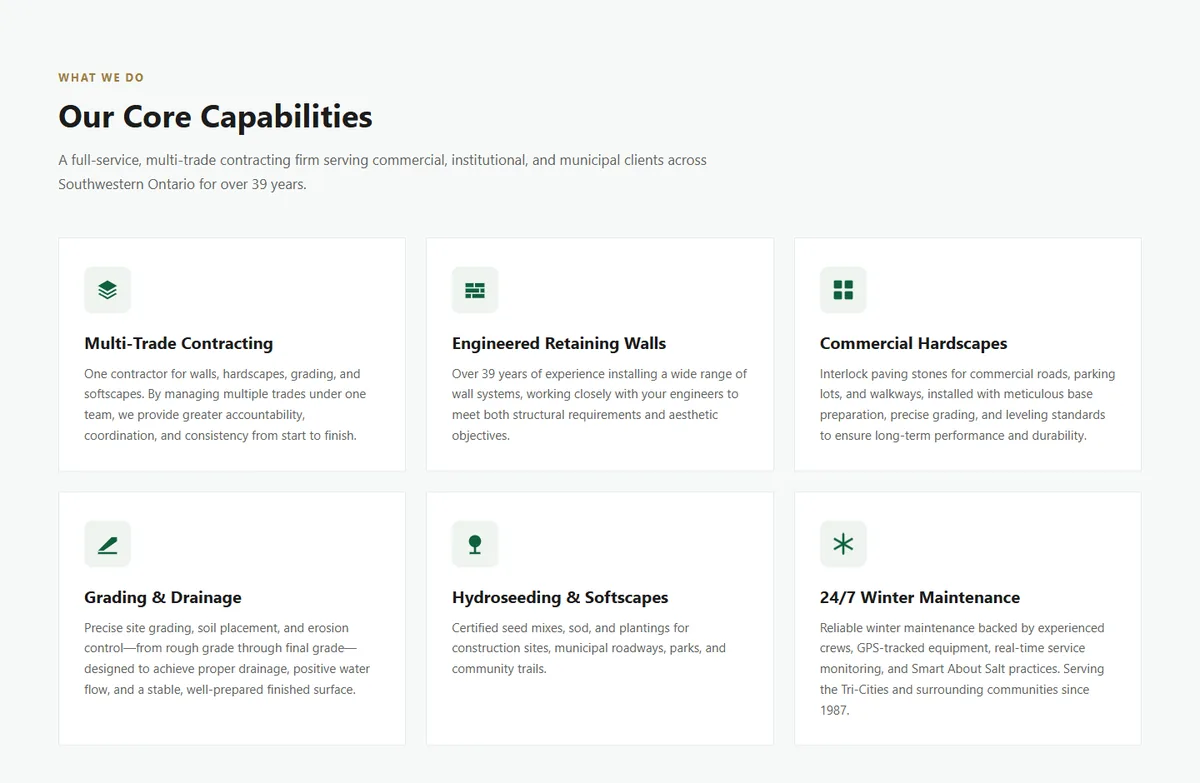Click the Our Core Capabilities title

[215, 116]
